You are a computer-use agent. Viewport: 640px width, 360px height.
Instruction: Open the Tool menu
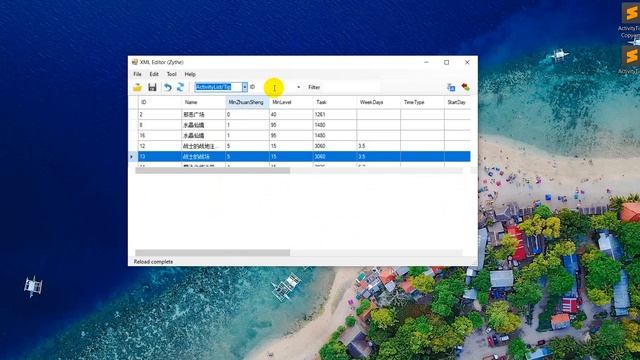[171, 74]
